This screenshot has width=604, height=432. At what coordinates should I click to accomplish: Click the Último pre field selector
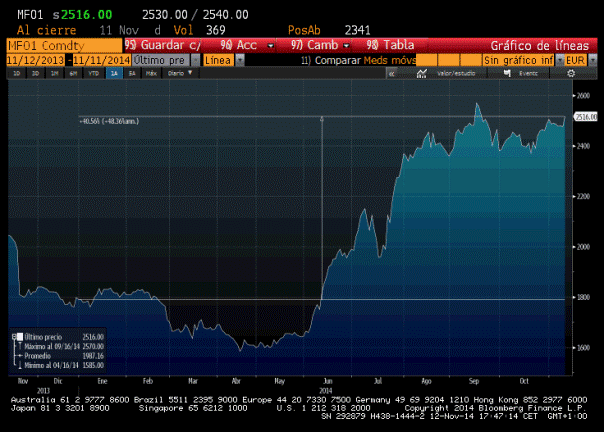pos(161,61)
